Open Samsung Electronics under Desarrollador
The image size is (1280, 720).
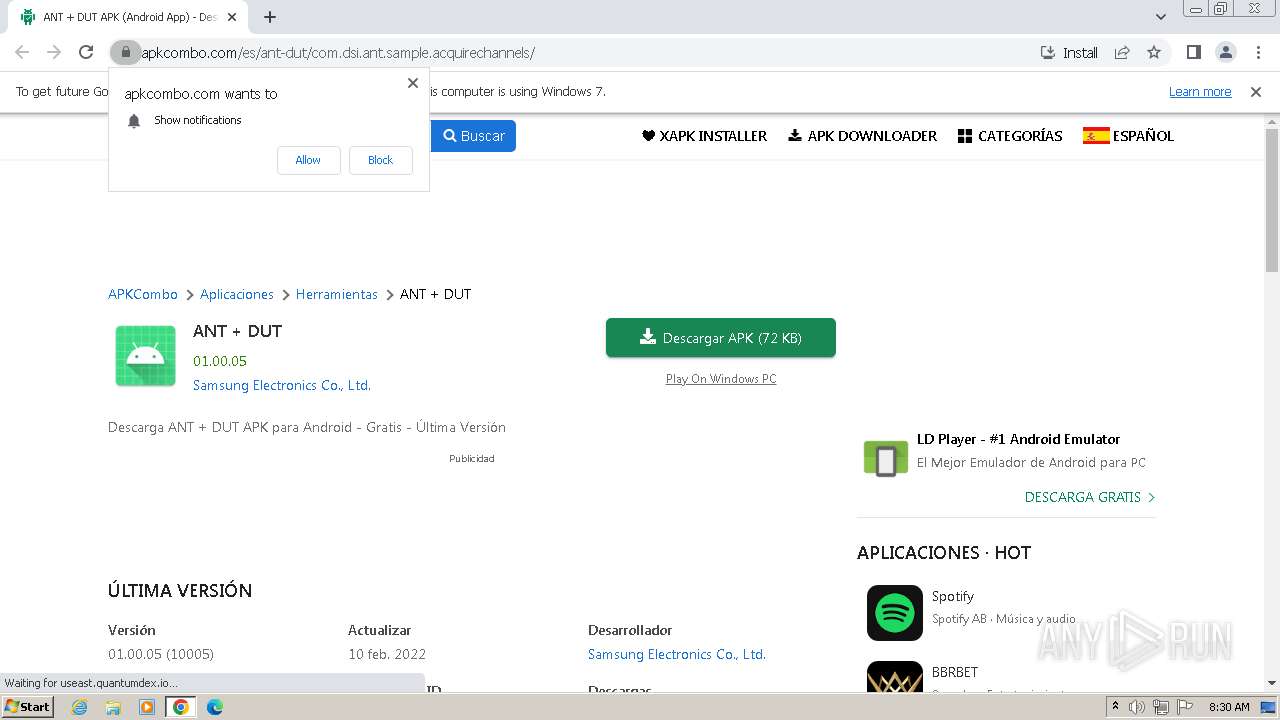click(677, 654)
